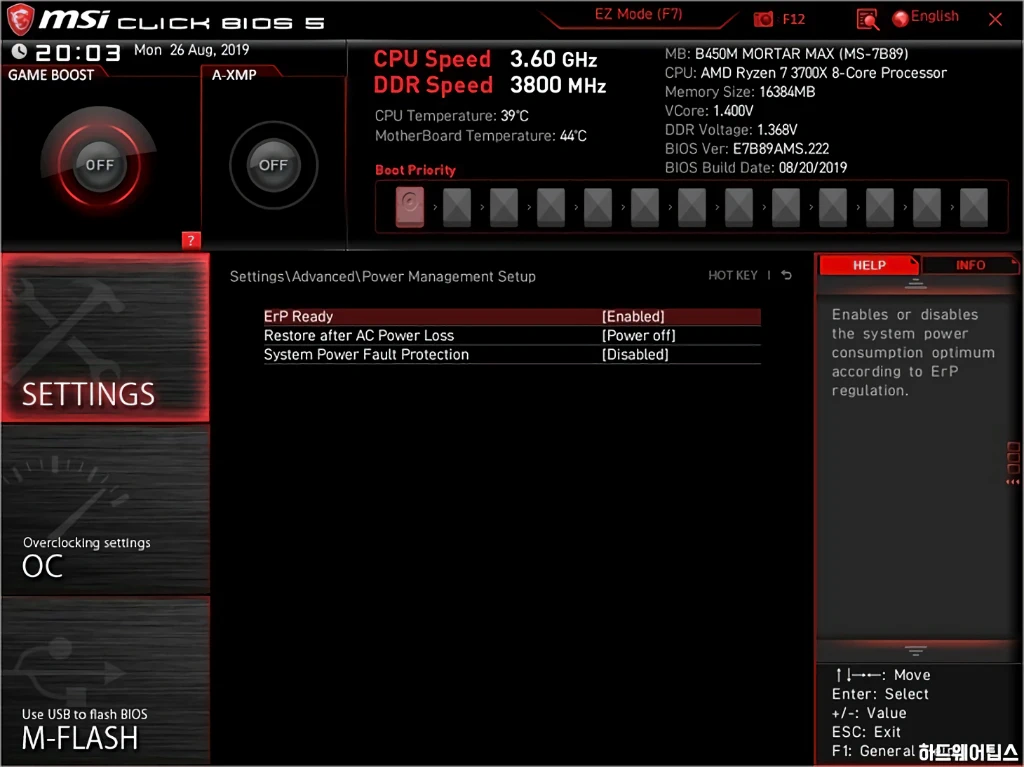Change the [Power off] value
This screenshot has height=767, width=1024.
(x=638, y=335)
